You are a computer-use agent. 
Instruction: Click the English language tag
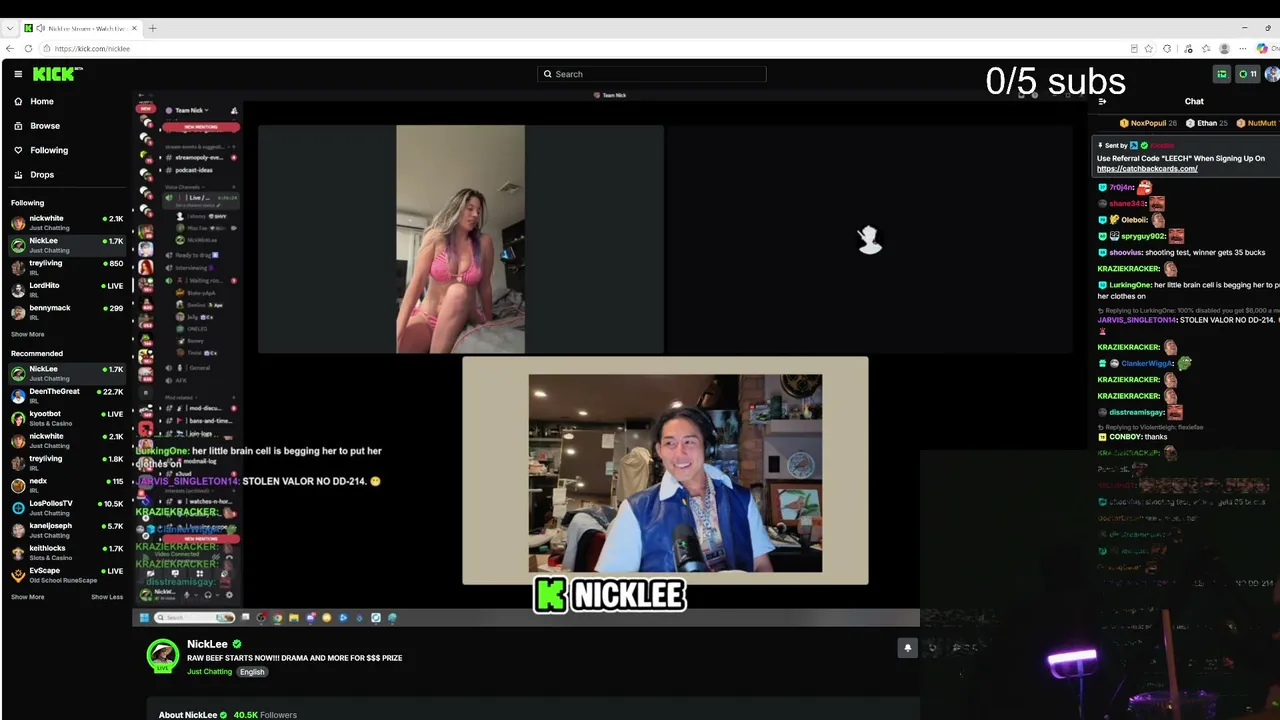click(252, 672)
